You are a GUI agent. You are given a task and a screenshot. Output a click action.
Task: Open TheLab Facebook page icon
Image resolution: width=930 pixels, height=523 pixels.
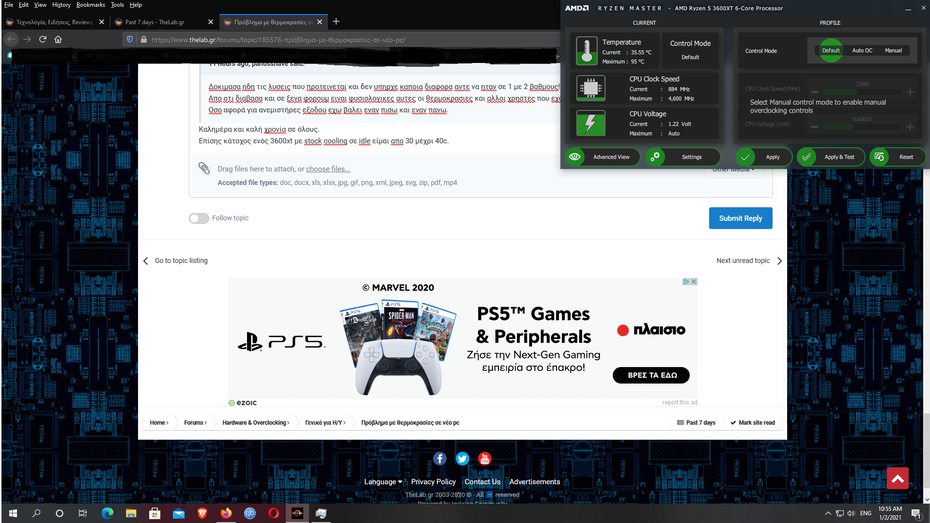coord(439,458)
